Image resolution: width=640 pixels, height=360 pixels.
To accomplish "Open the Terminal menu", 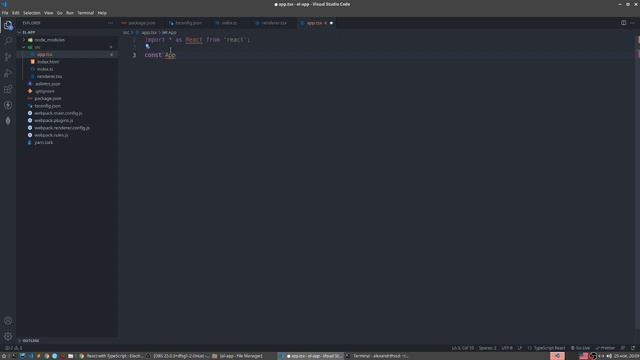I will tap(86, 13).
